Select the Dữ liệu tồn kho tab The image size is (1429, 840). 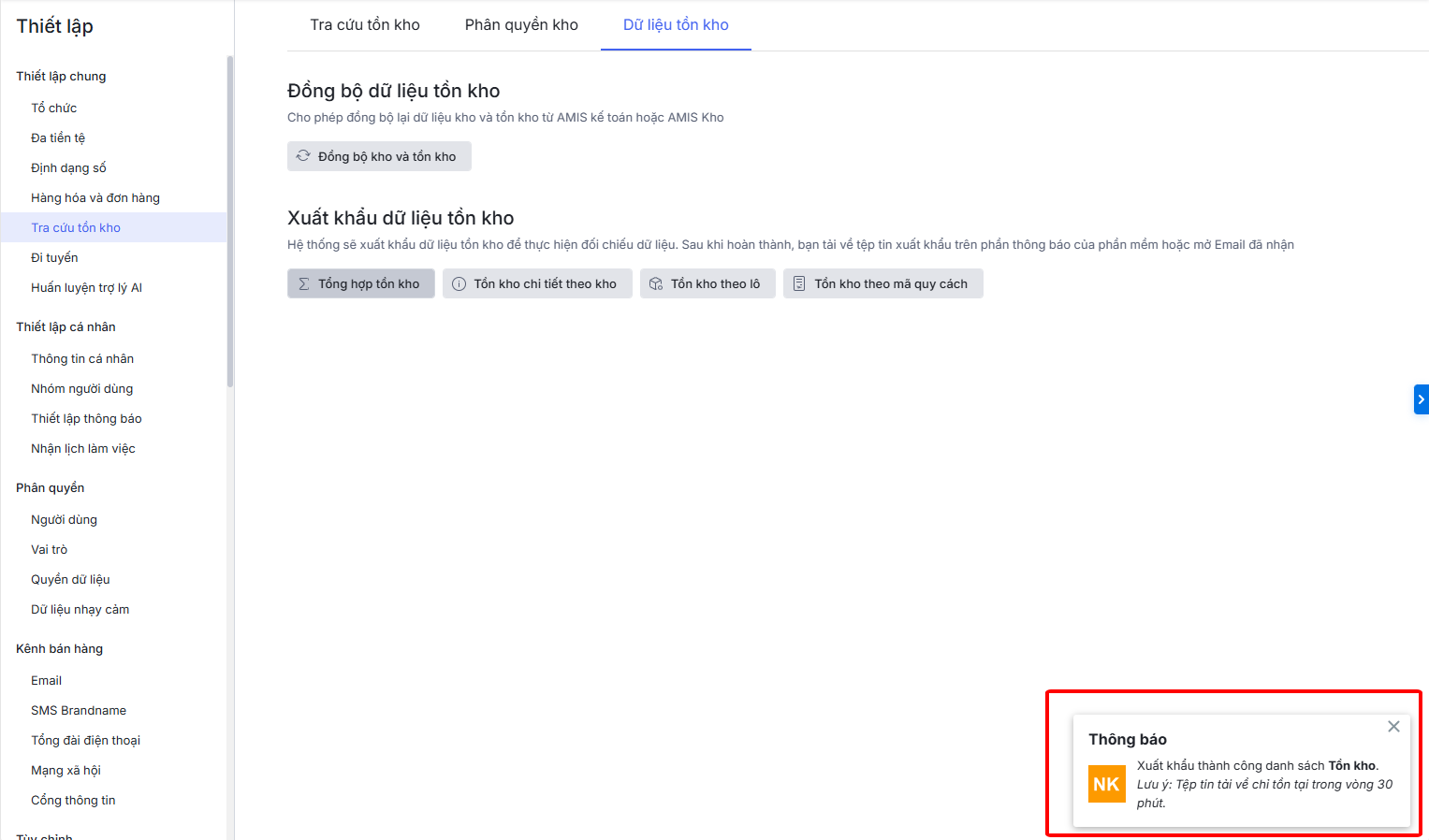click(x=676, y=25)
